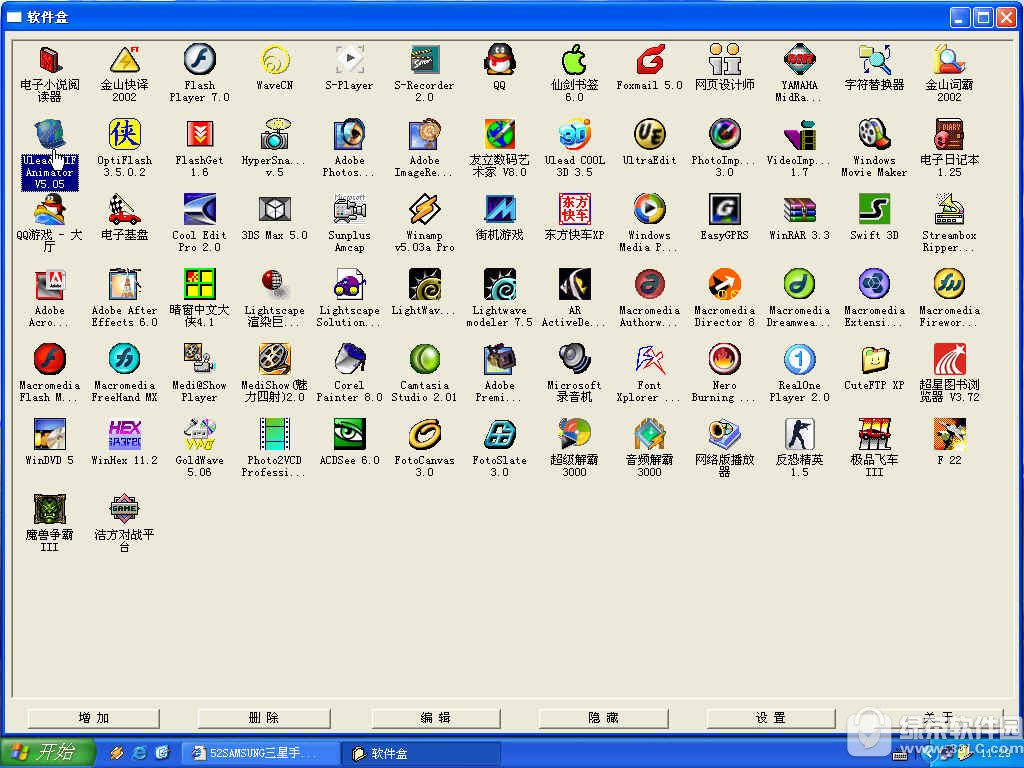Launch 超星图书浏览器 V3.72 icon

tap(950, 360)
